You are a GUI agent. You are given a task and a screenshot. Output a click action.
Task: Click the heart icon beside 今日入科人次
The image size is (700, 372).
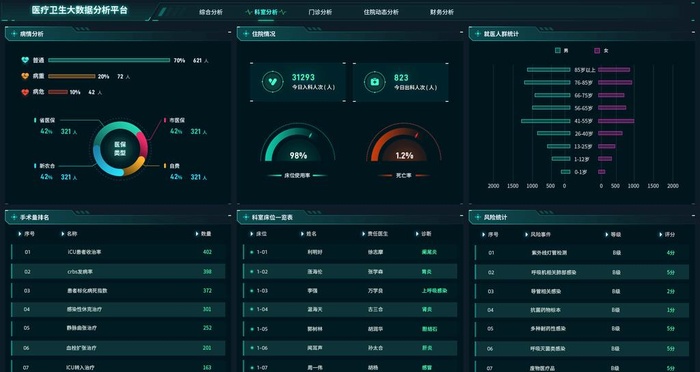tap(273, 82)
